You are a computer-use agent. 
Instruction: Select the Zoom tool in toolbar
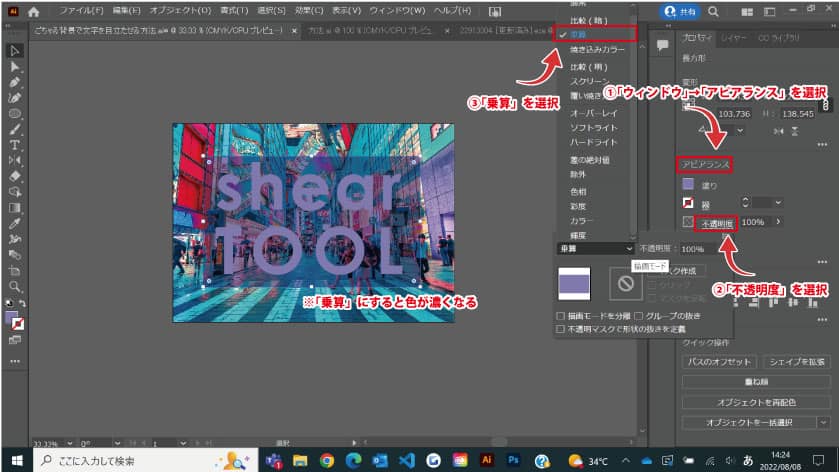14,286
